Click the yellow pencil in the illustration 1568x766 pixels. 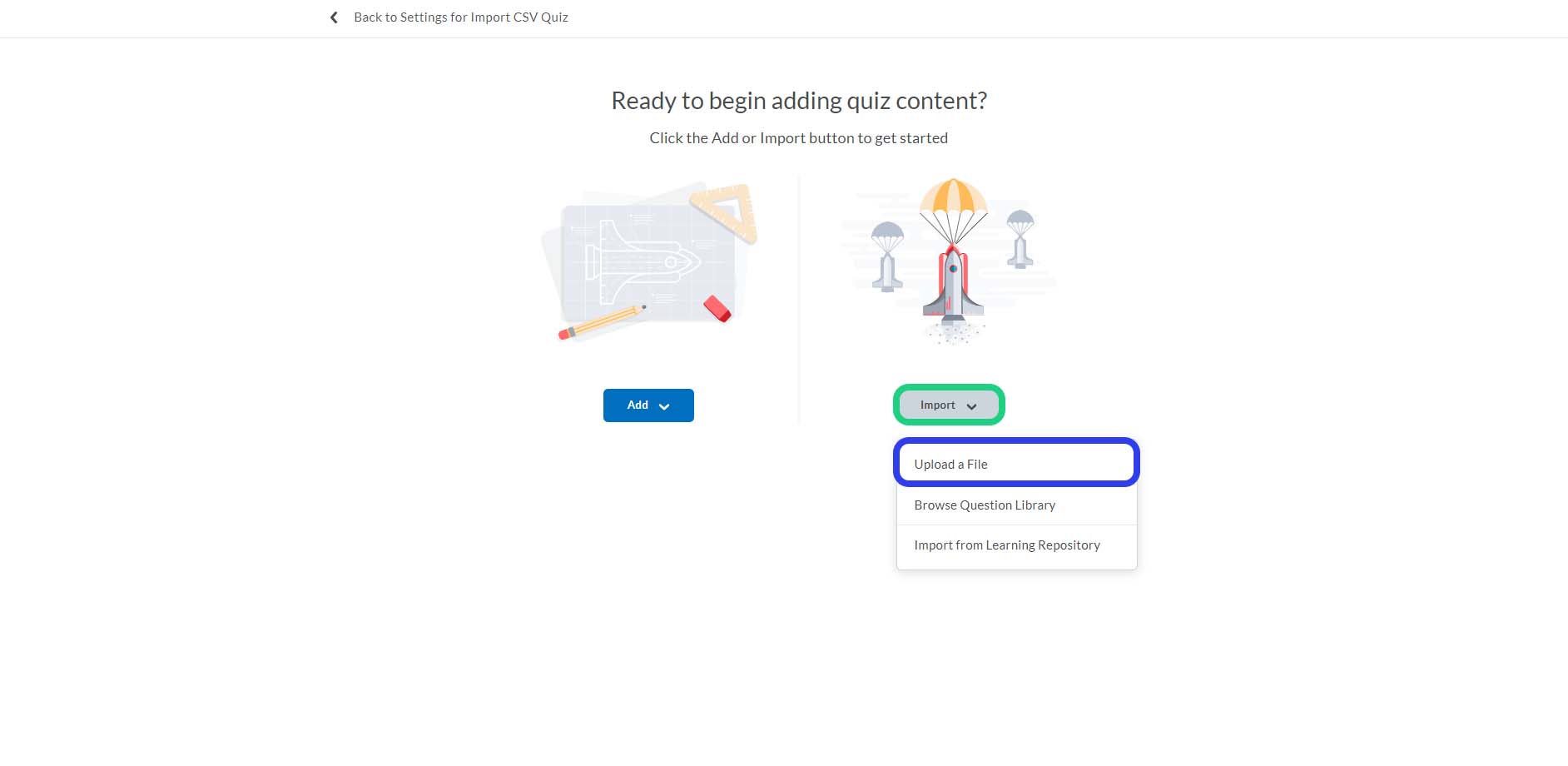click(x=601, y=323)
